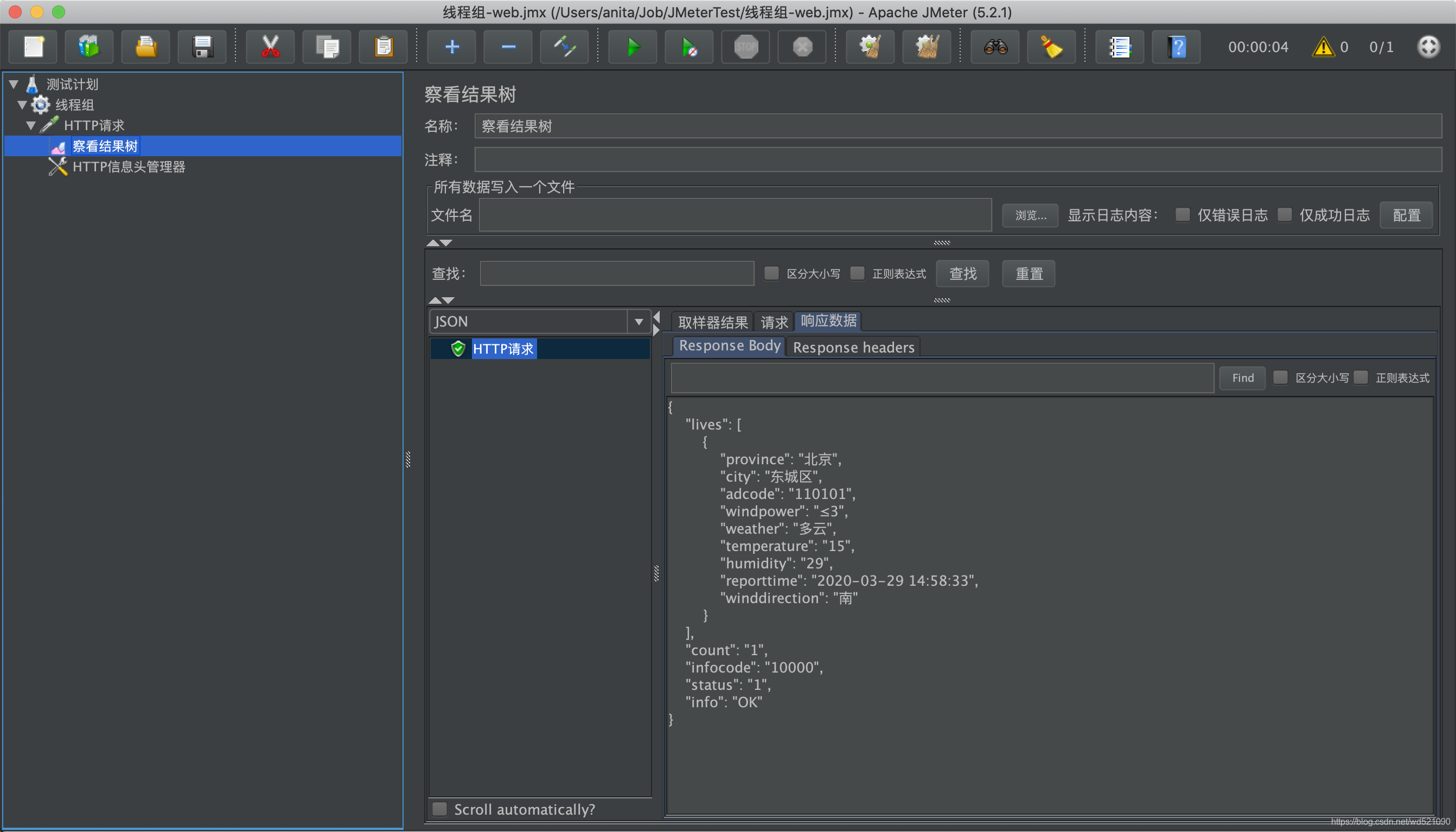Click collapse arrows above JSON results panel
Screen dimensions: 1456x832
(441, 300)
